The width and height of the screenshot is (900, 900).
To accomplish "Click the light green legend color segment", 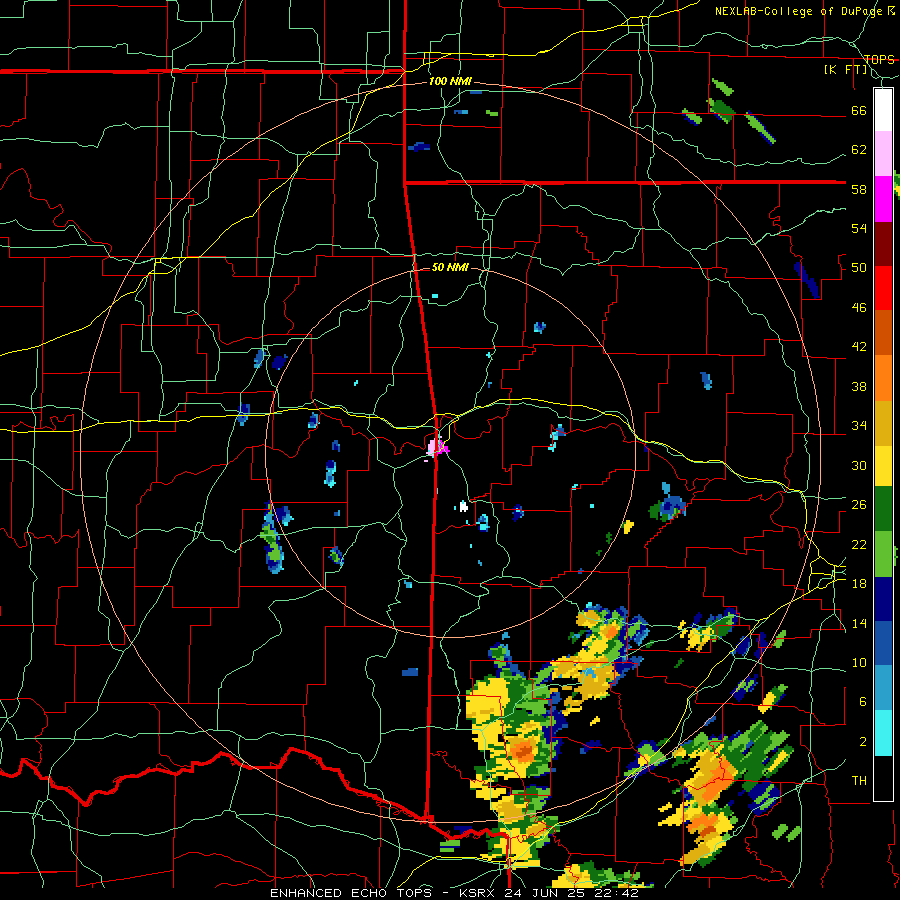I will [x=883, y=554].
